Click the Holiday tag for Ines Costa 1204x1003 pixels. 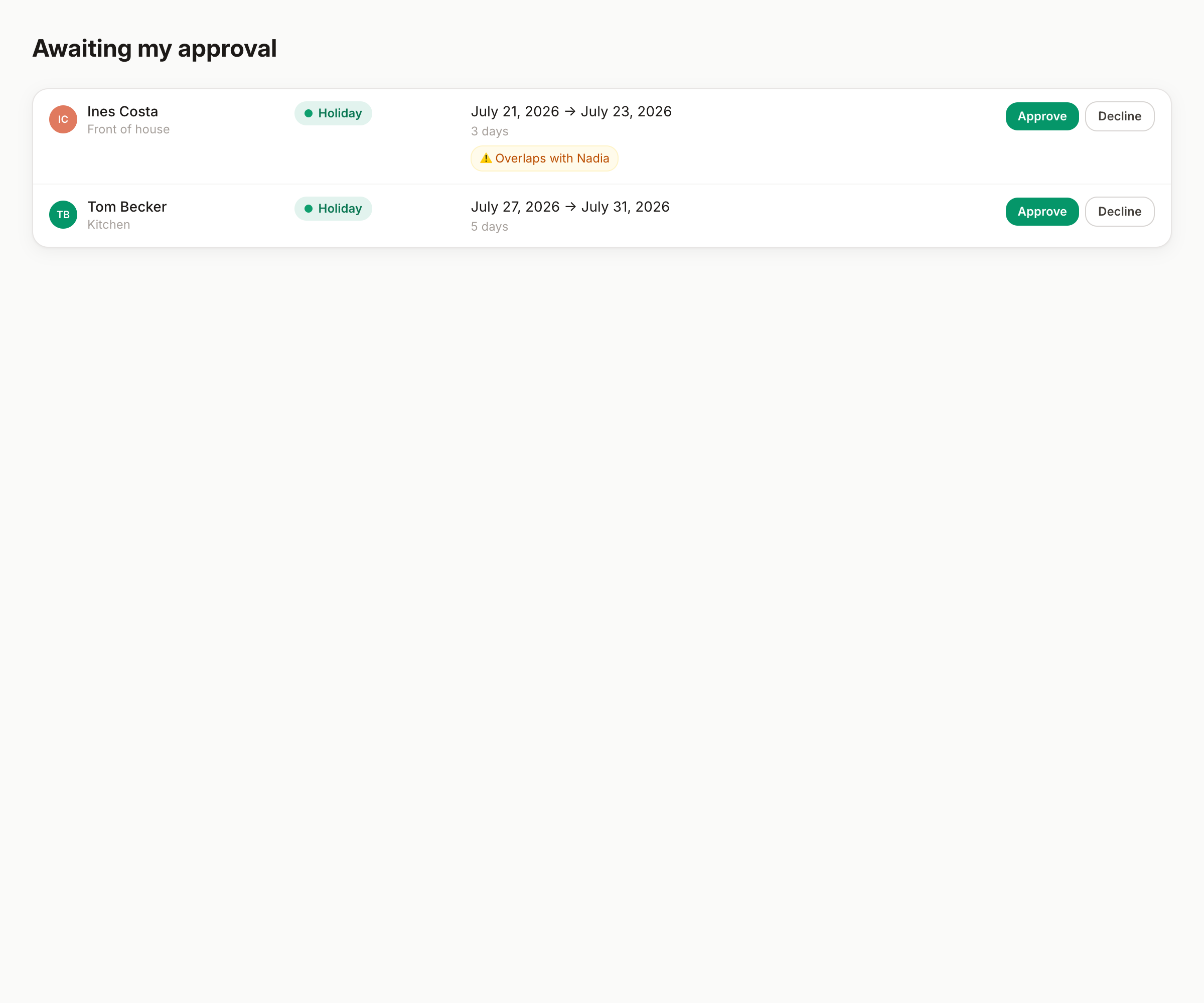(333, 113)
